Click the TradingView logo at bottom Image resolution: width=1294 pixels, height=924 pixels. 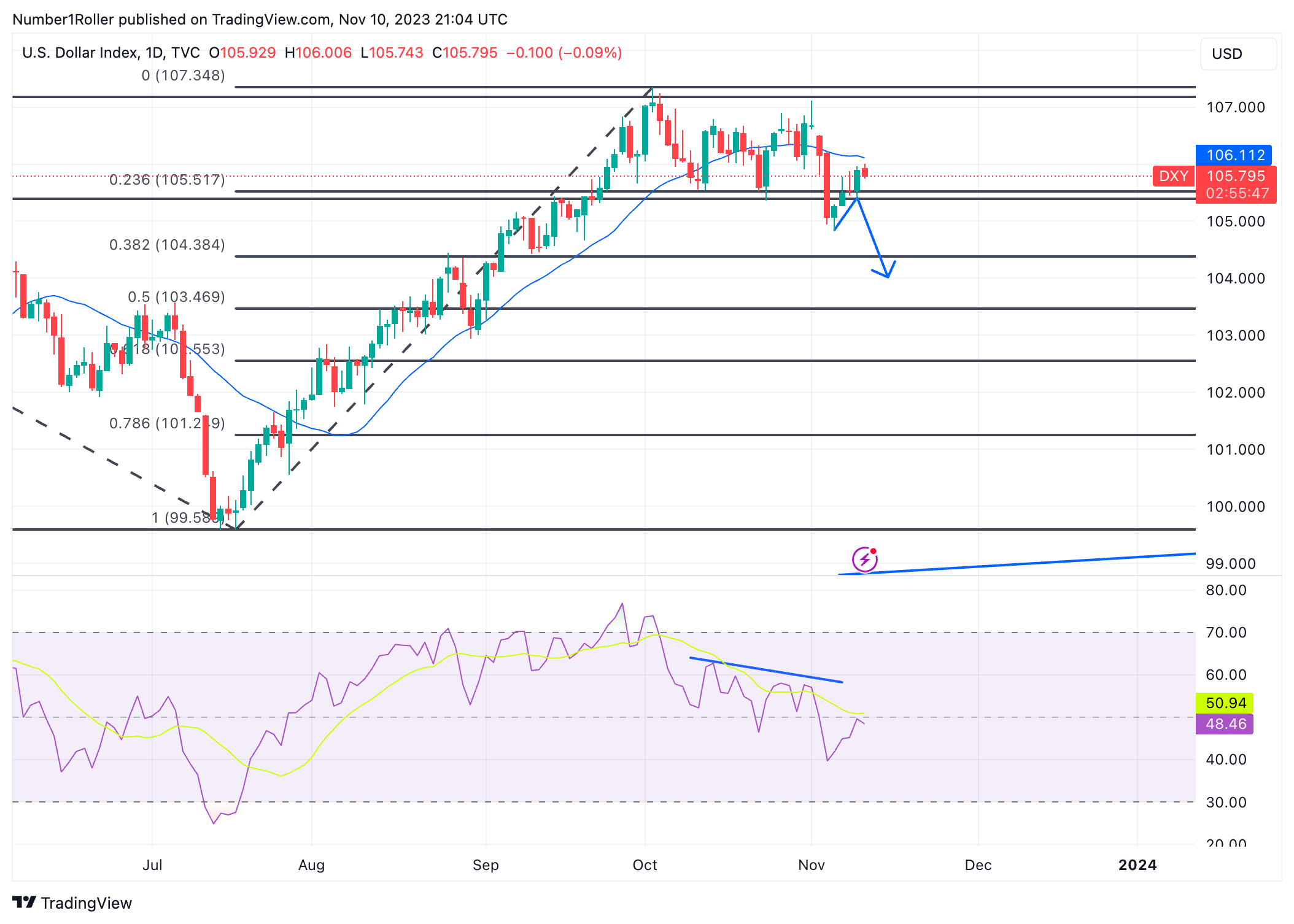pos(25,903)
